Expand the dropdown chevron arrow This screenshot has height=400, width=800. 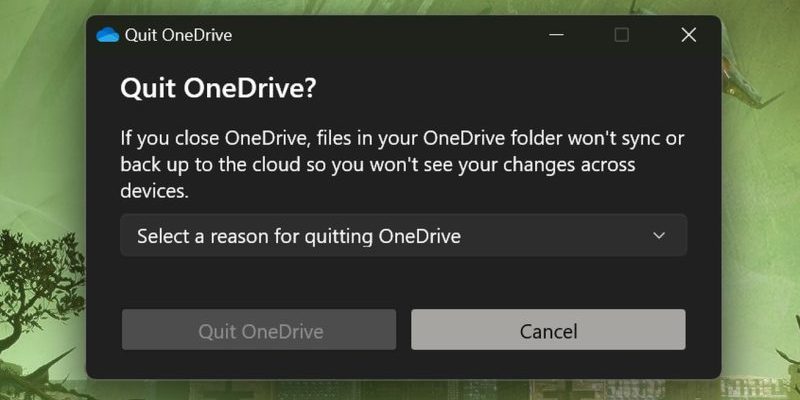659,235
